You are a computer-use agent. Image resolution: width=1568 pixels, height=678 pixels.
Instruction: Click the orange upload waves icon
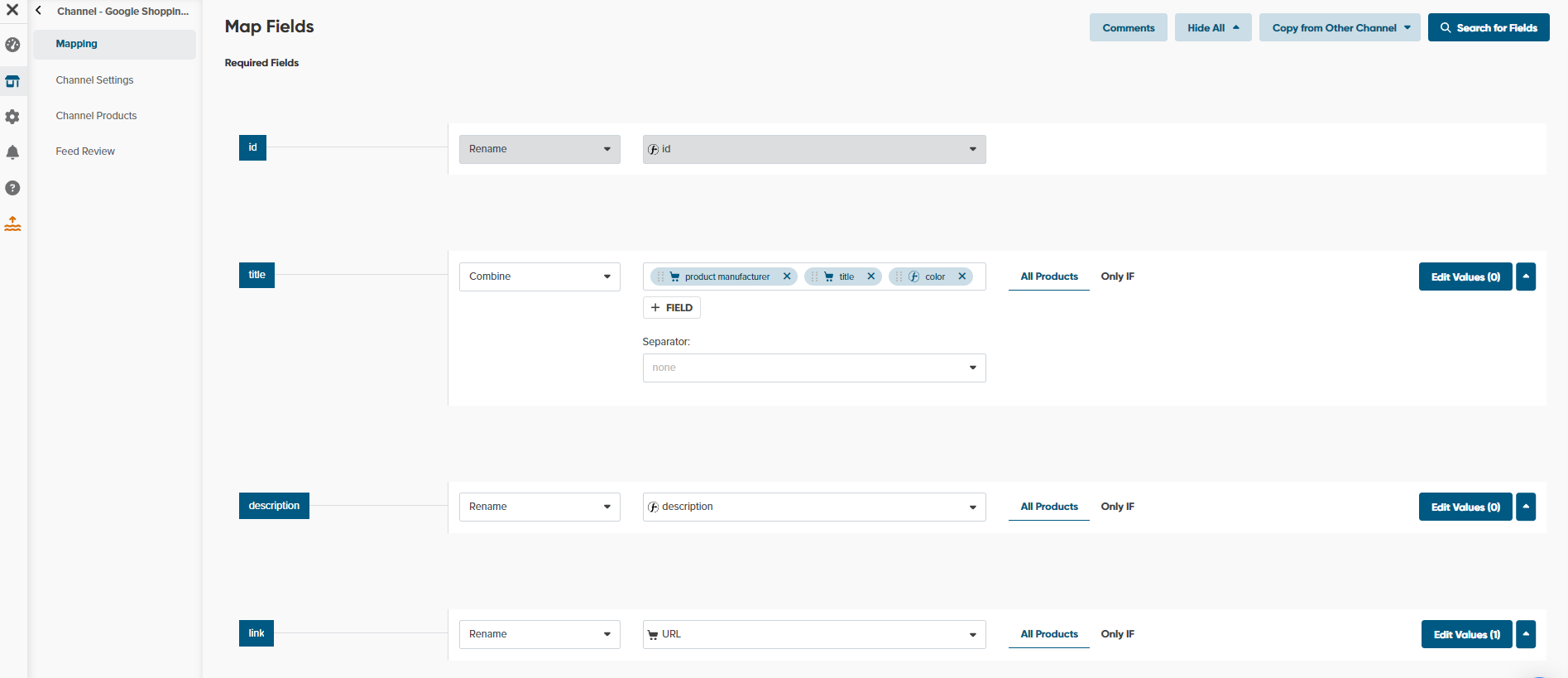[12, 224]
